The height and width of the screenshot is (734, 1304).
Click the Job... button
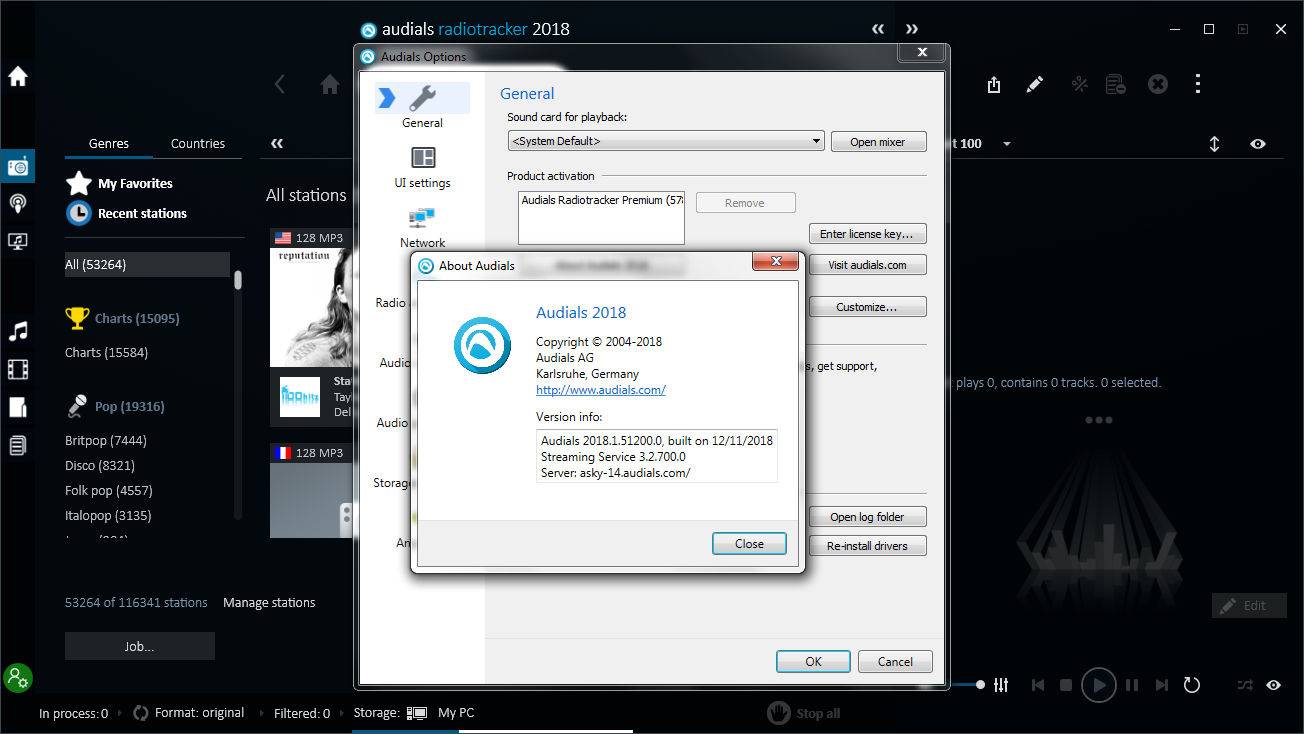pyautogui.click(x=140, y=646)
